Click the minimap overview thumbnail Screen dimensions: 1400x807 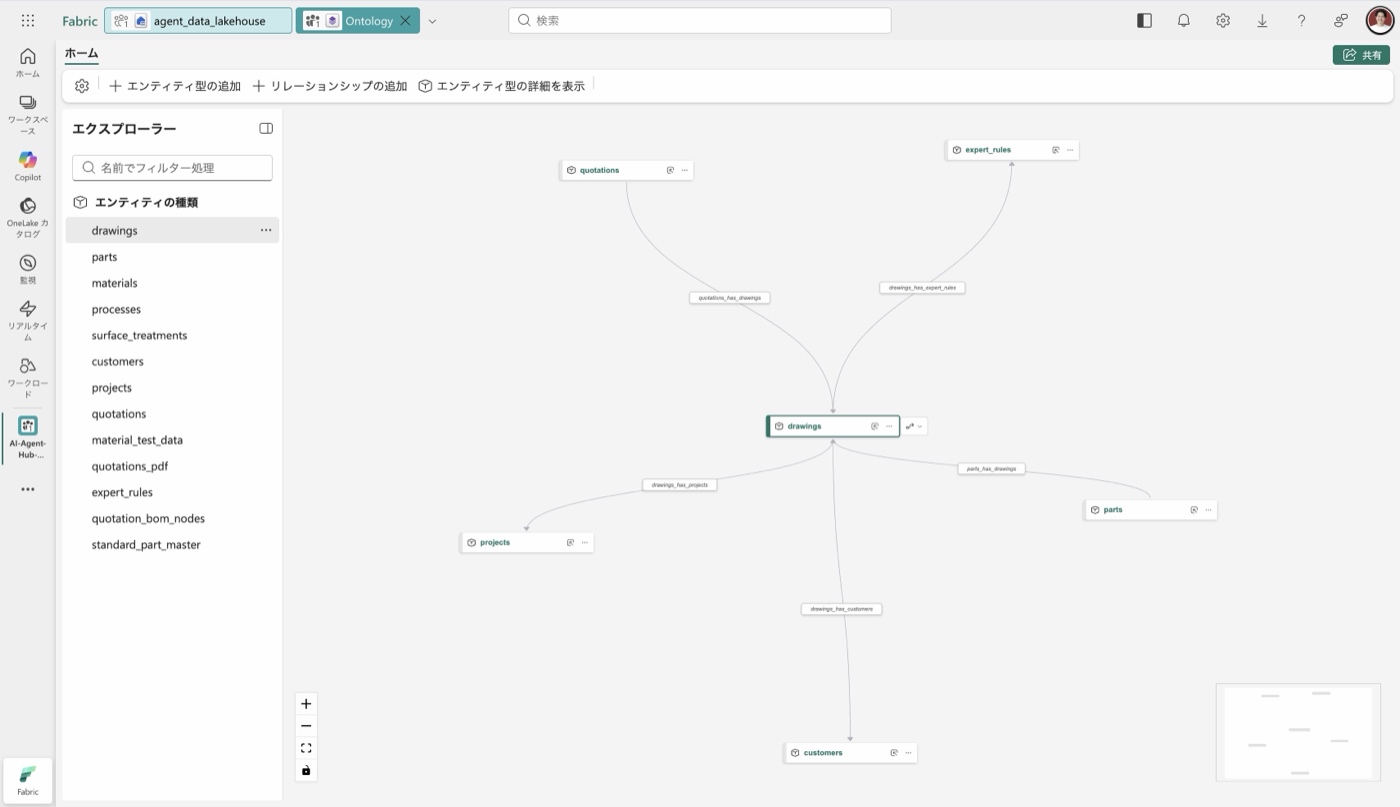pyautogui.click(x=1298, y=732)
